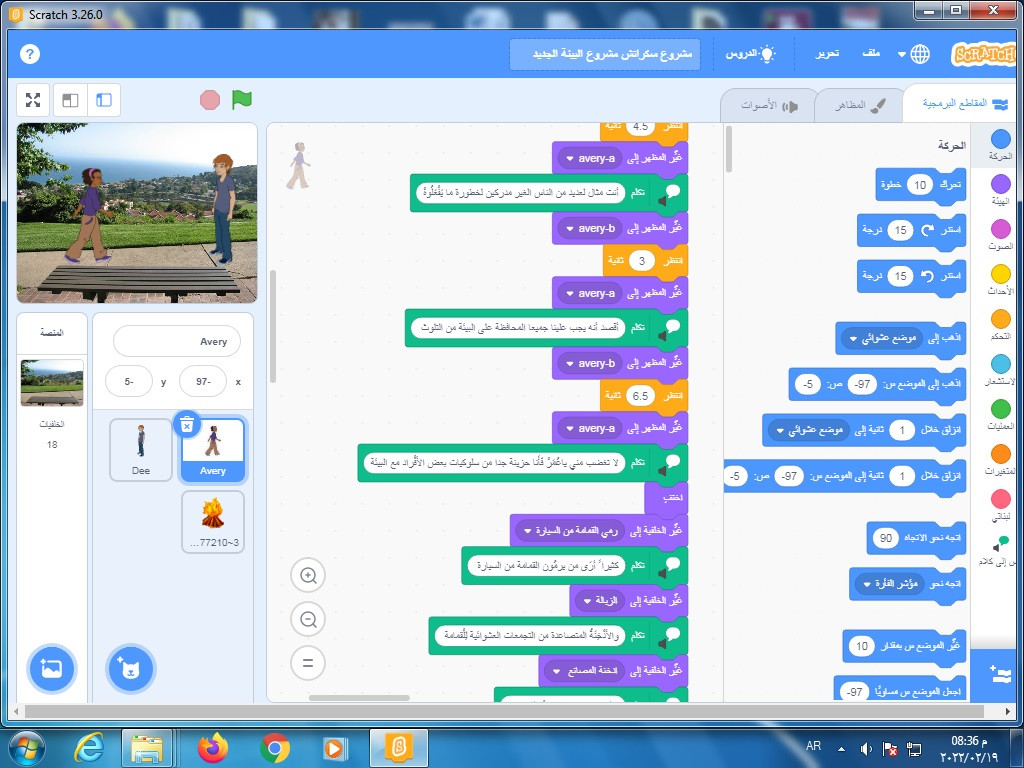Select the light blue الاستشعار sensing category

[1000, 370]
